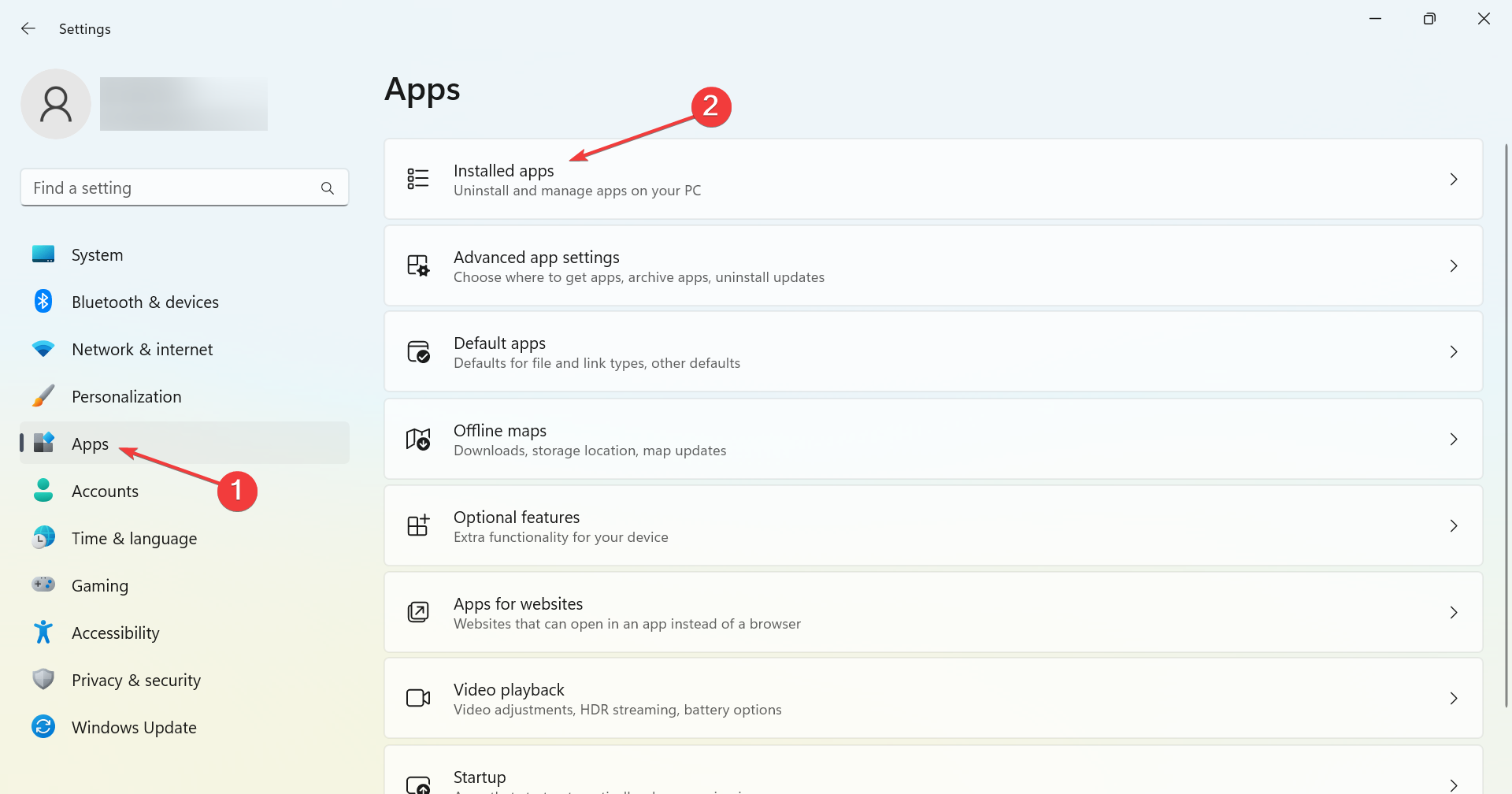The width and height of the screenshot is (1512, 794).
Task: Expand Installed apps via chevron
Action: pyautogui.click(x=1454, y=180)
